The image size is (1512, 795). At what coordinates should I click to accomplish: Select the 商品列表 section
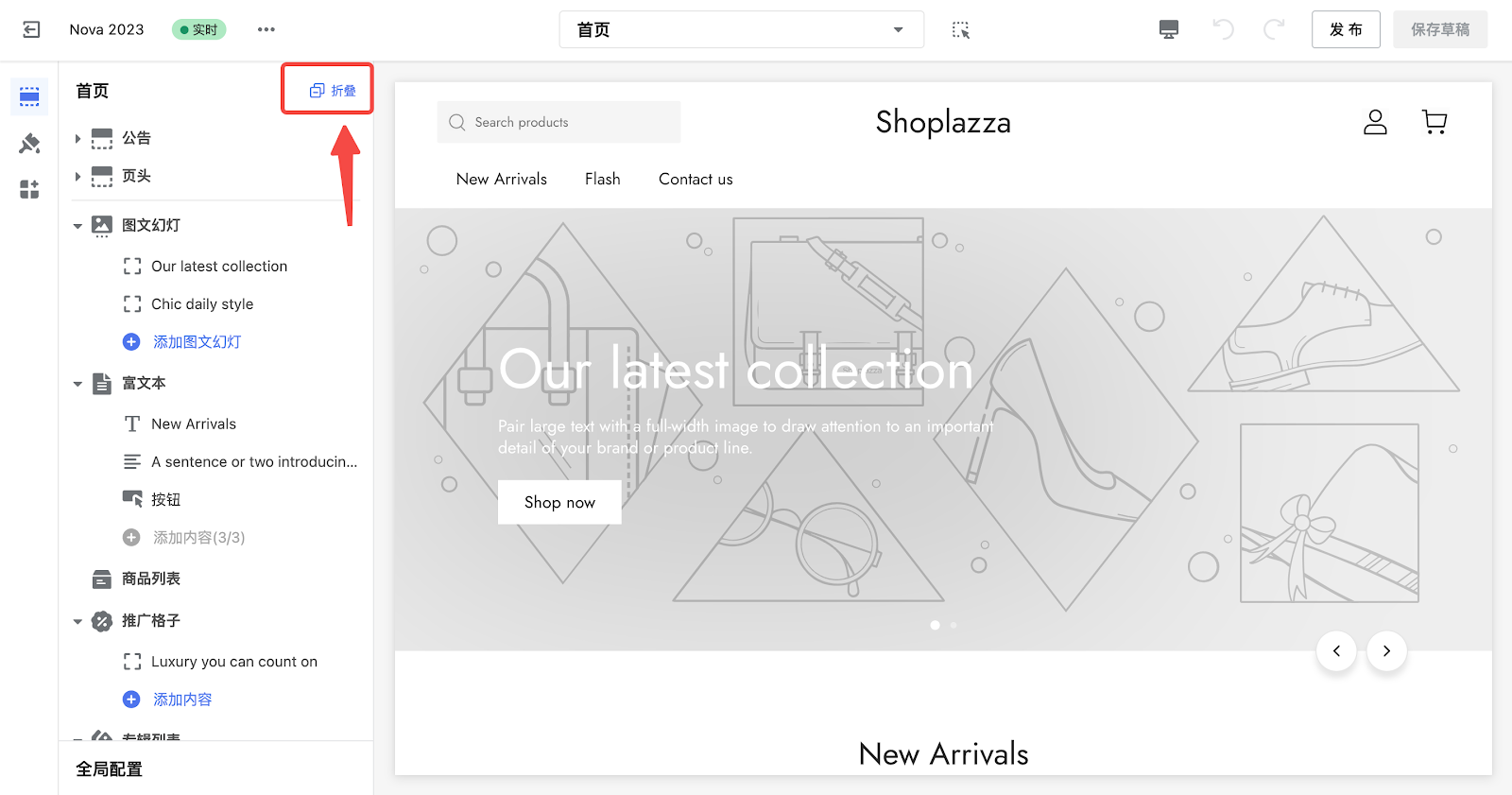pos(150,579)
